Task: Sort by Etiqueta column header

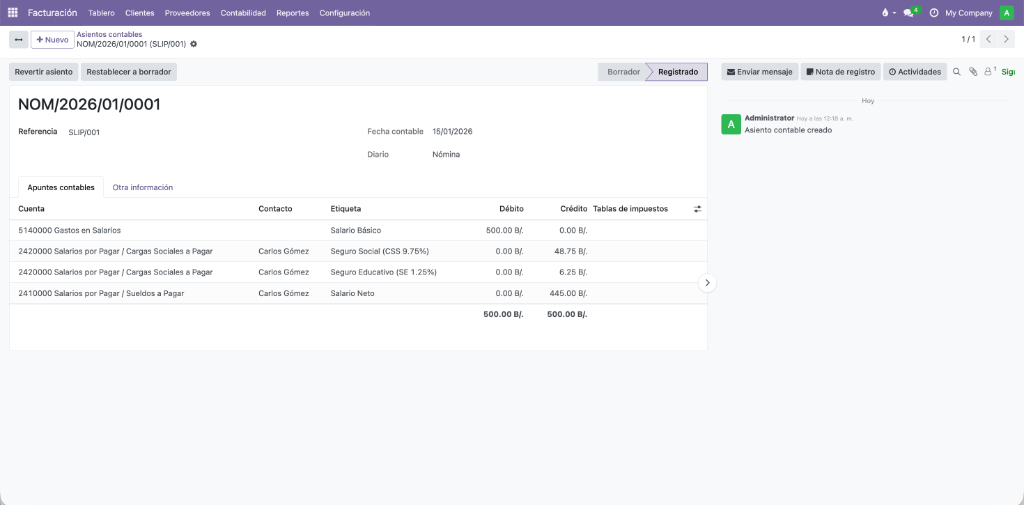Action: coord(345,209)
